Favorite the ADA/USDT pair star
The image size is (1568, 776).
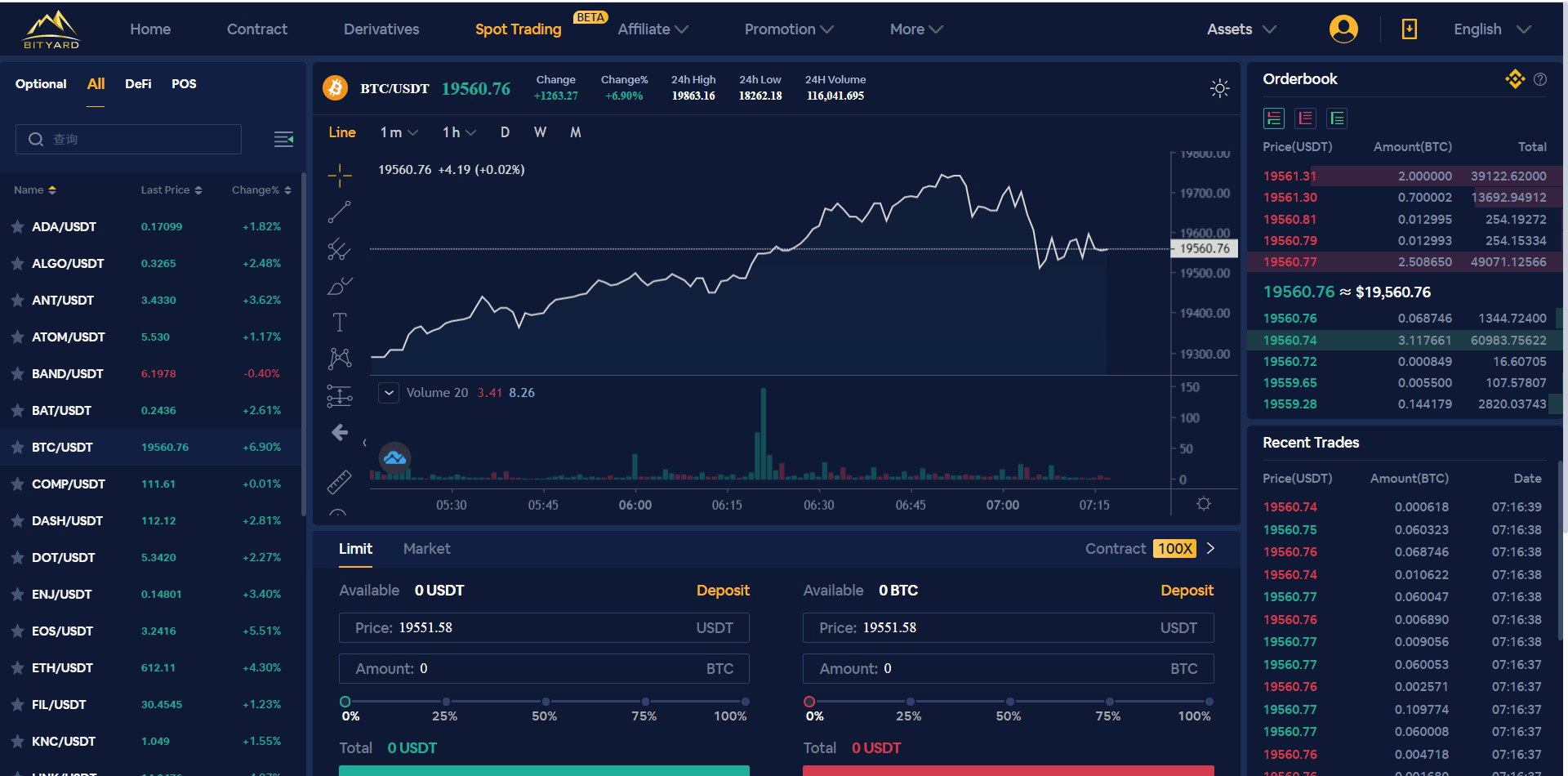point(17,226)
